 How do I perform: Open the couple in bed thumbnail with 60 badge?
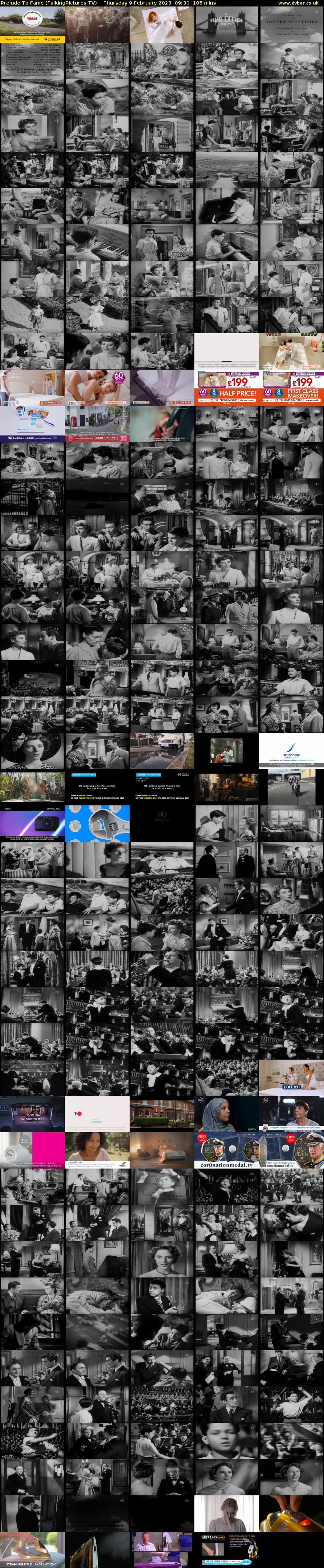coord(97,388)
